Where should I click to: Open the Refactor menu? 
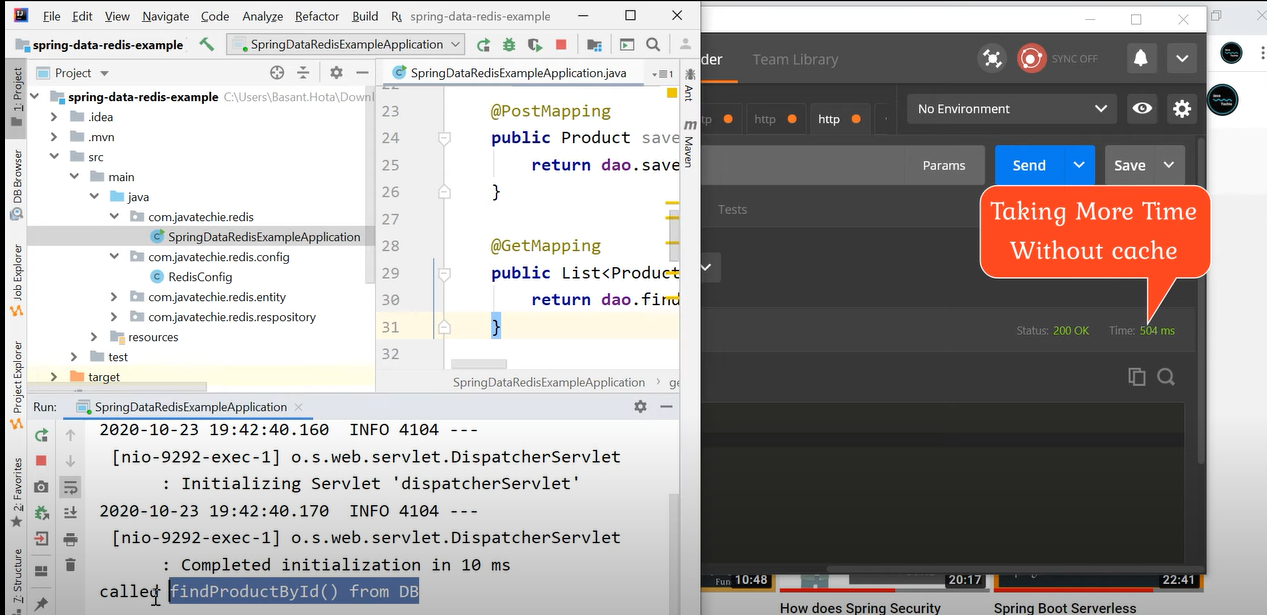(317, 16)
